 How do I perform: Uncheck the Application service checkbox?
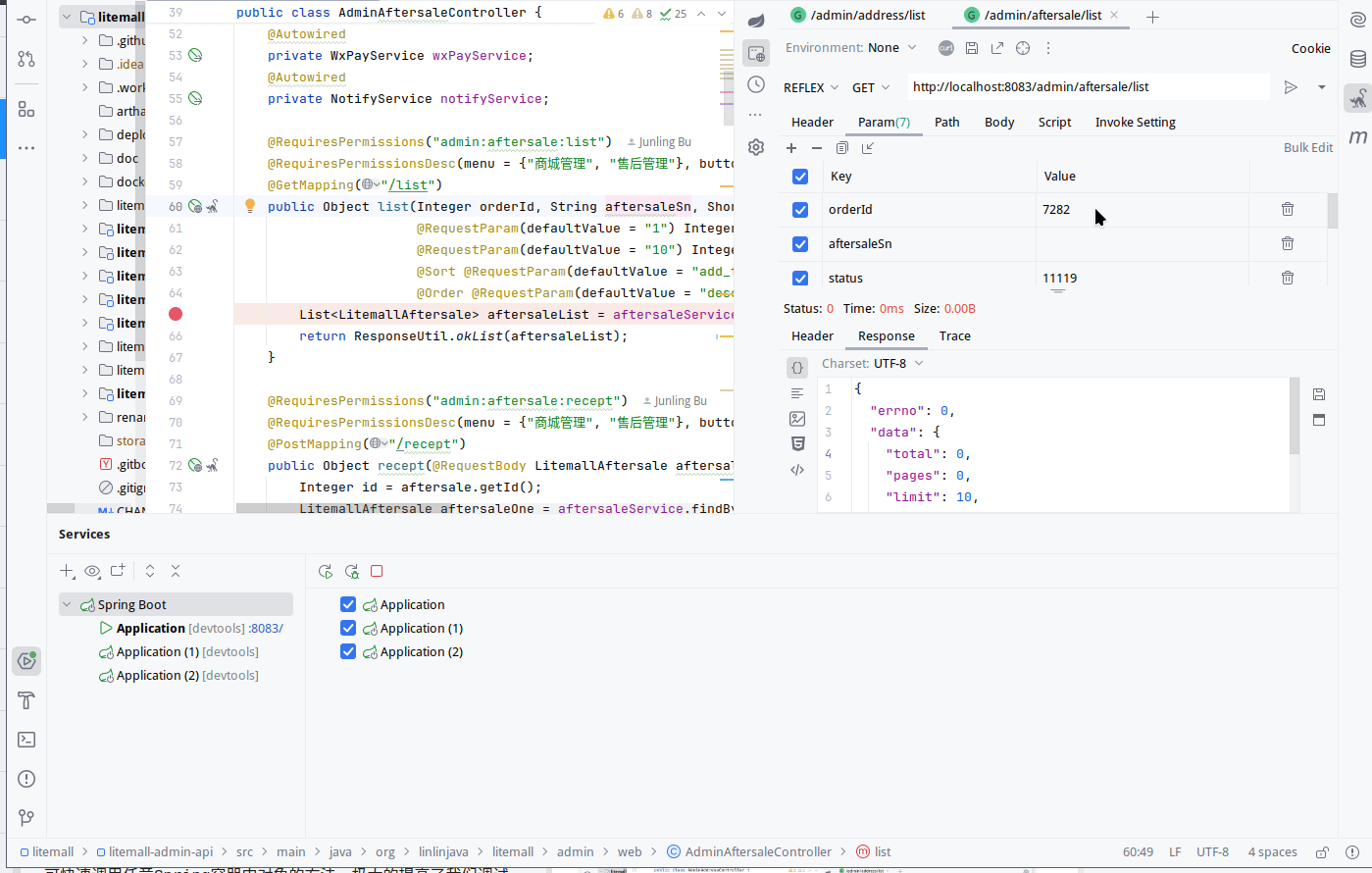click(x=348, y=604)
